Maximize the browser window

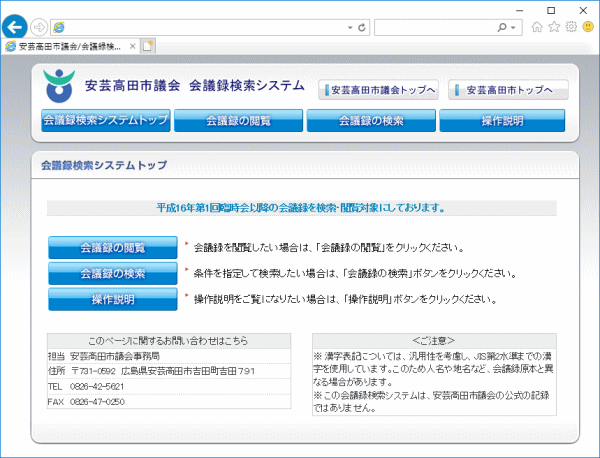click(x=551, y=11)
